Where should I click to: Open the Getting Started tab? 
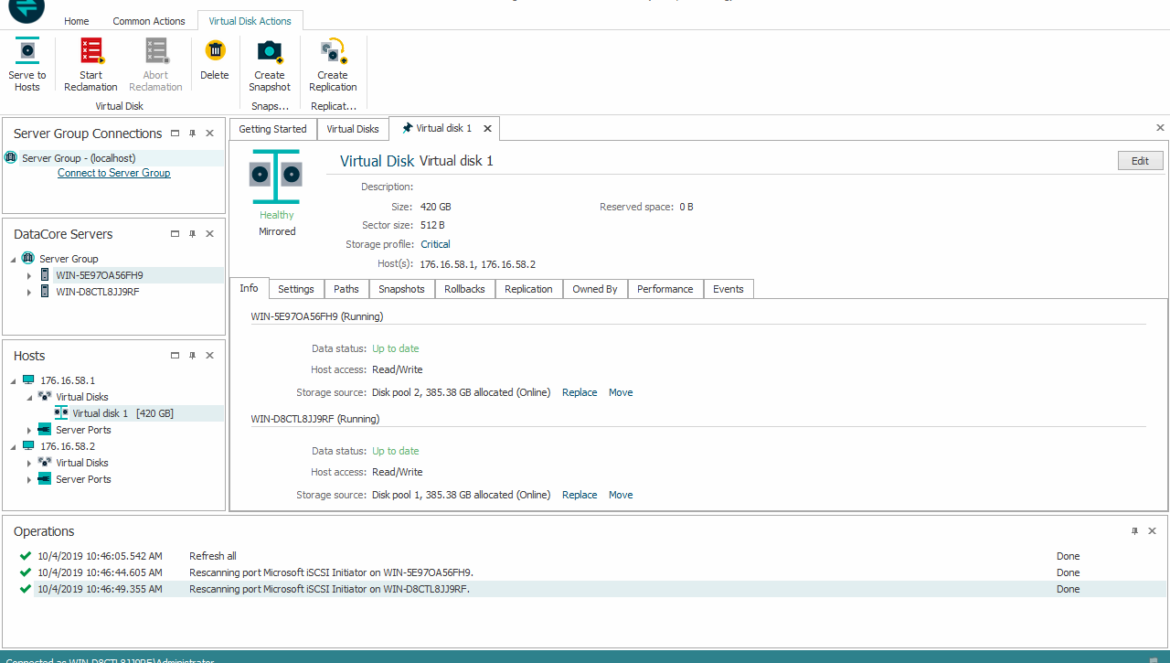click(x=272, y=129)
